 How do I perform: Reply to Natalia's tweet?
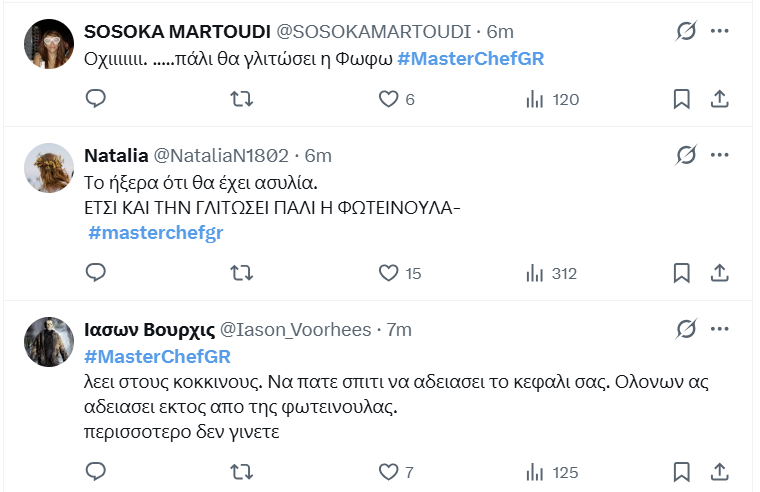(x=96, y=272)
